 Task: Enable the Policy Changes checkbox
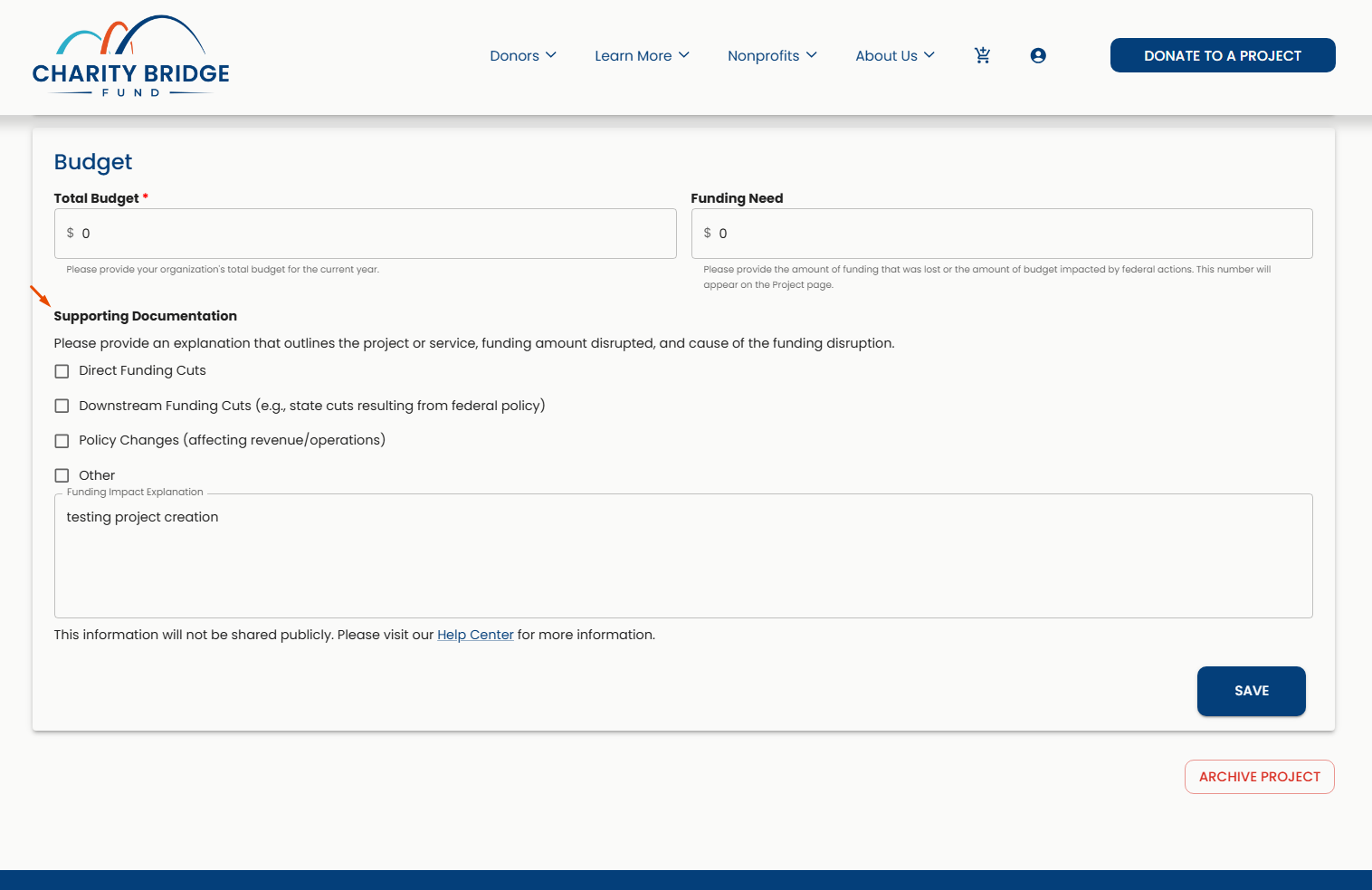(x=62, y=441)
